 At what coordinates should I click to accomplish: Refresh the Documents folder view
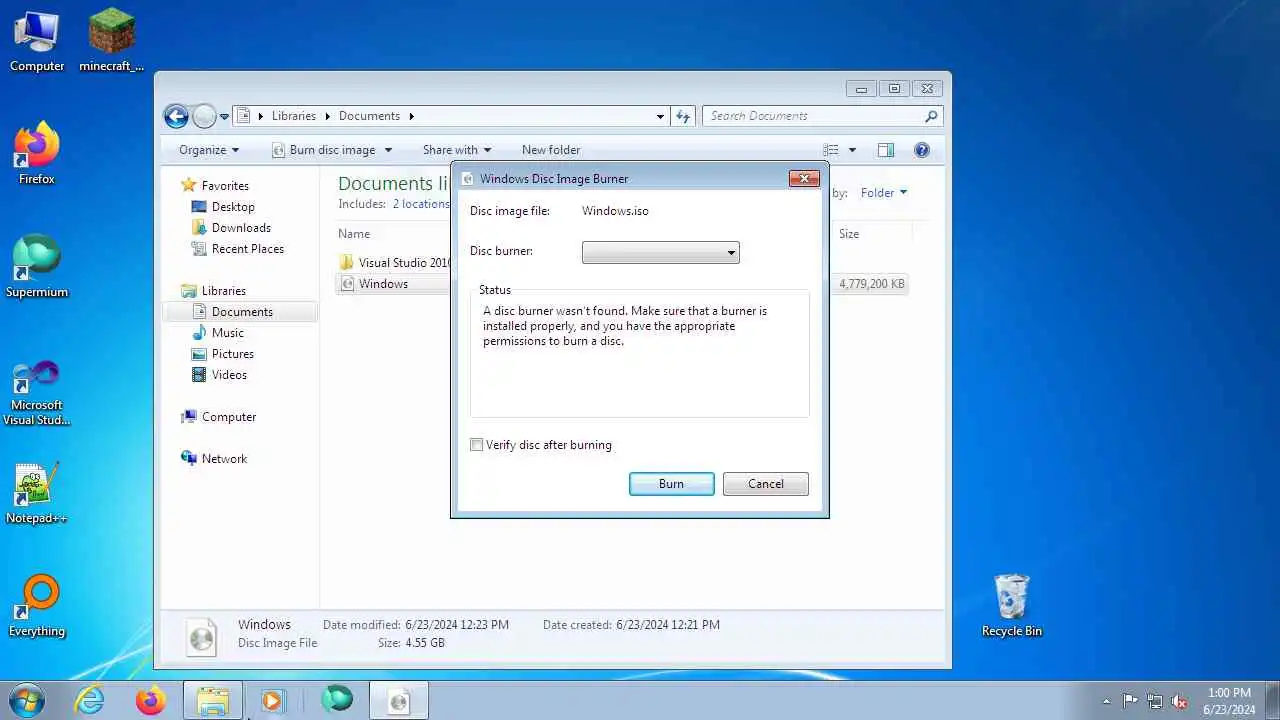coord(683,116)
